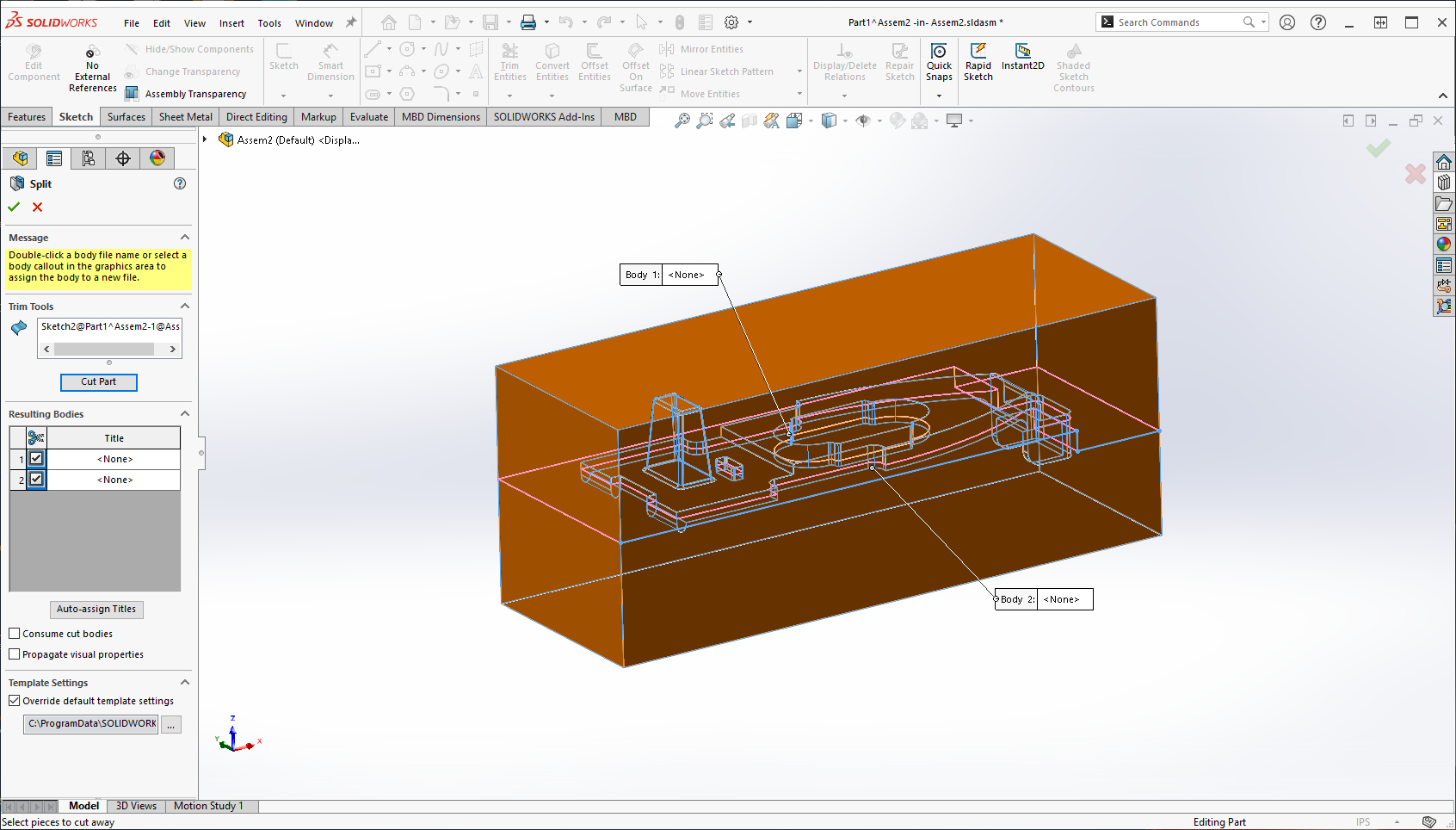Collapse the Message section

tap(184, 238)
